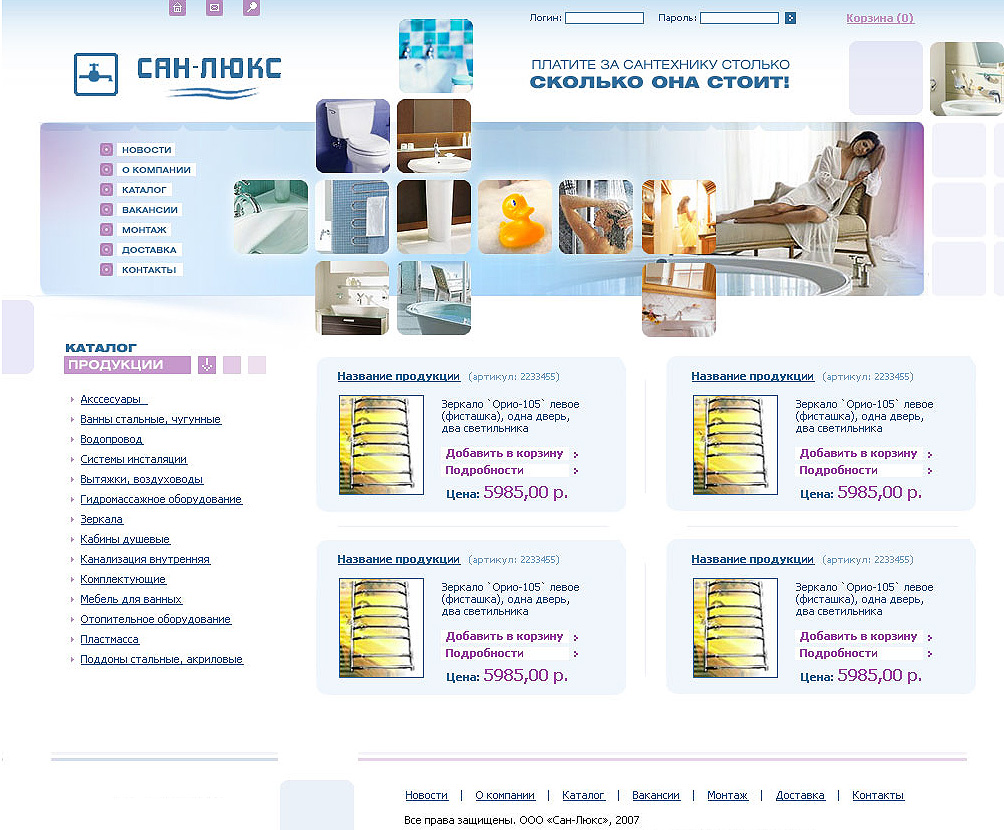Open Новости in the footer

pyautogui.click(x=426, y=795)
